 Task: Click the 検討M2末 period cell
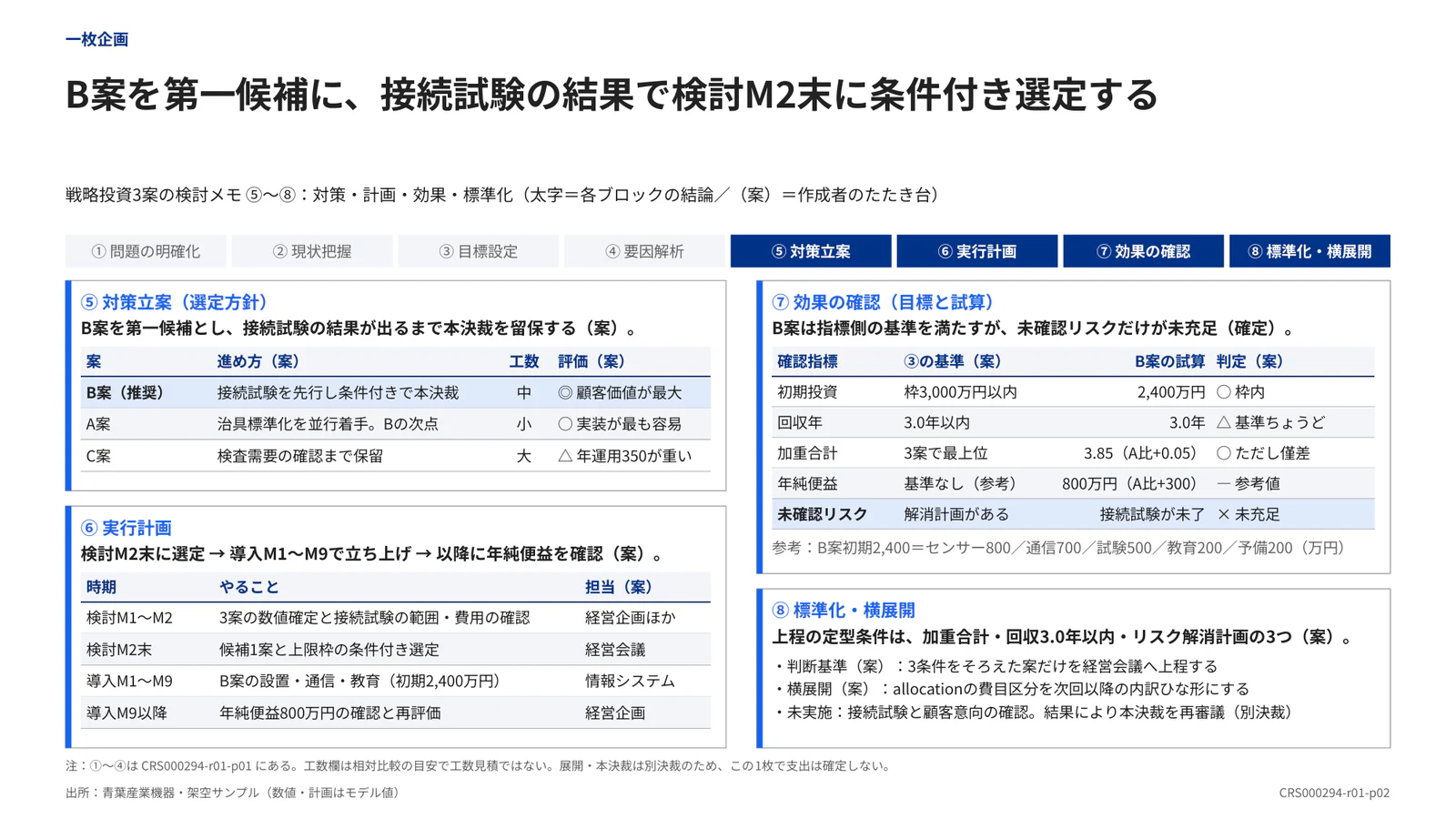pos(119,650)
